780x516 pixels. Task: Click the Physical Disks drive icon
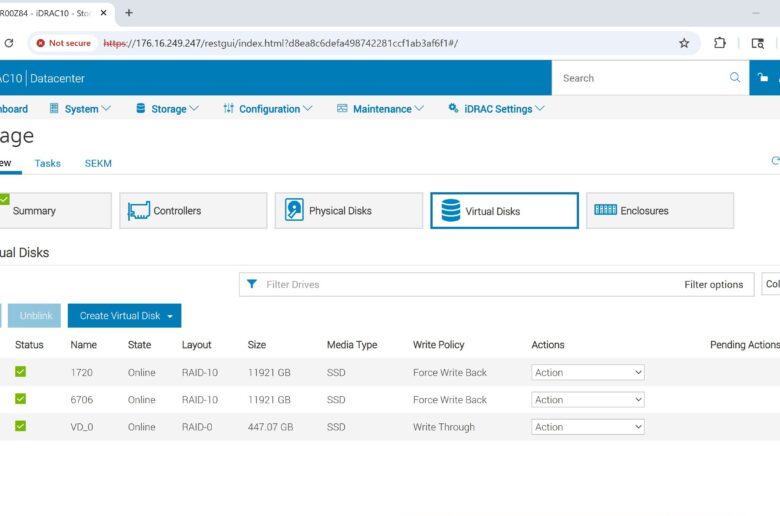coord(294,211)
